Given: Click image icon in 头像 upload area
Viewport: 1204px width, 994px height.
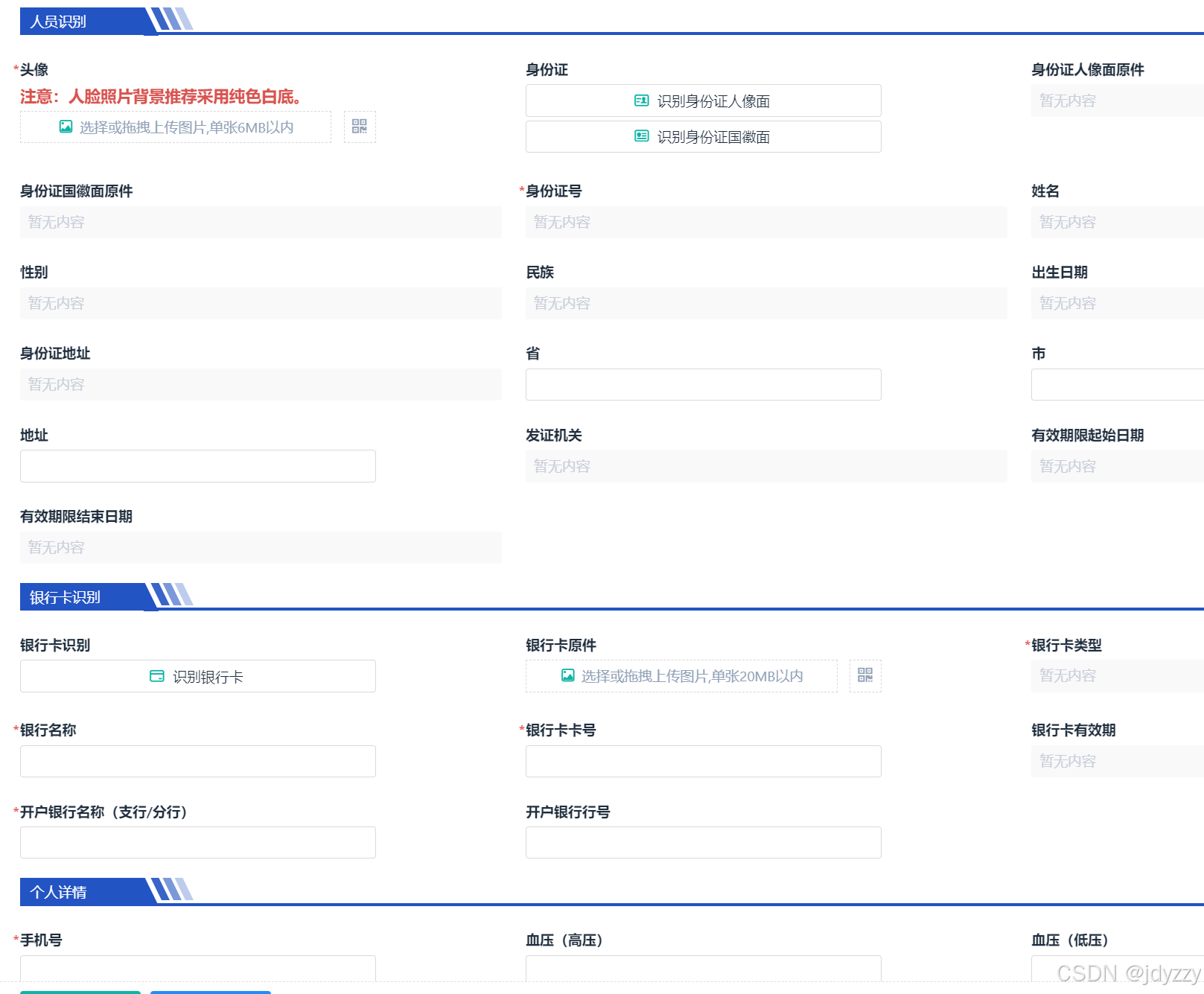Looking at the screenshot, I should [66, 127].
